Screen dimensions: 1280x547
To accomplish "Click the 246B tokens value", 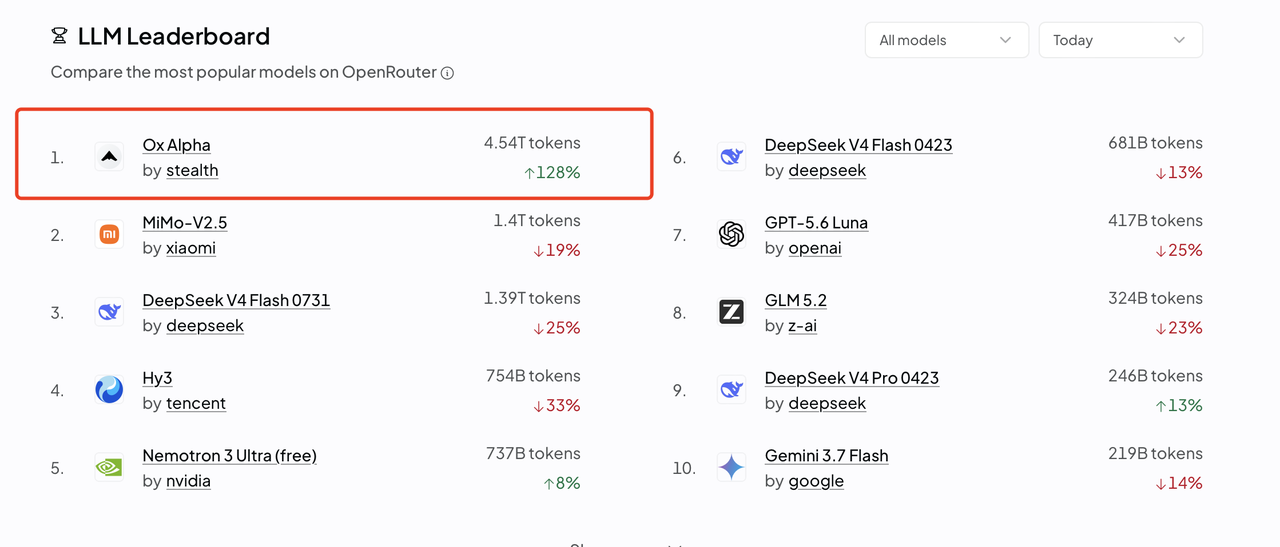I will pyautogui.click(x=1155, y=376).
